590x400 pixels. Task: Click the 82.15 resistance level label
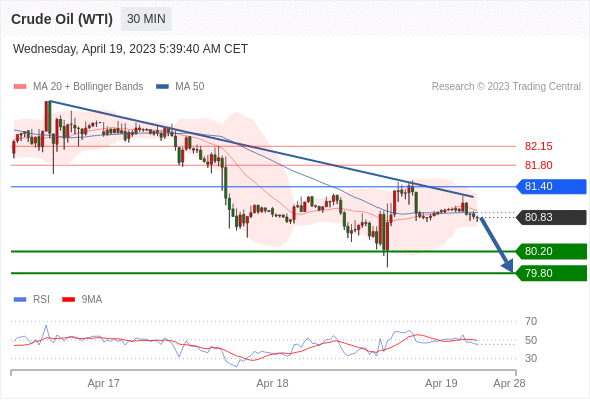[538, 146]
